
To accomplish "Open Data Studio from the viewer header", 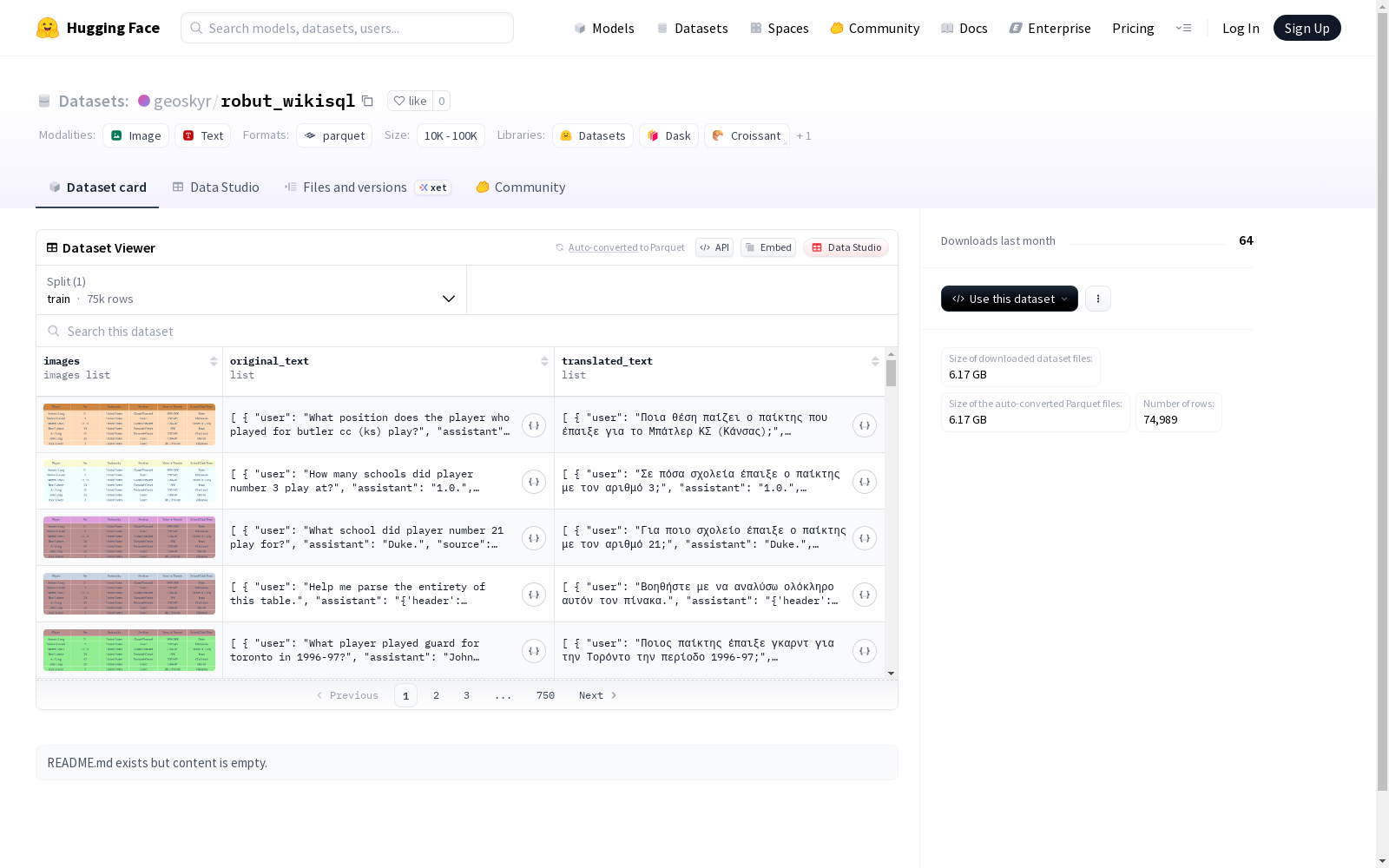I will (846, 247).
